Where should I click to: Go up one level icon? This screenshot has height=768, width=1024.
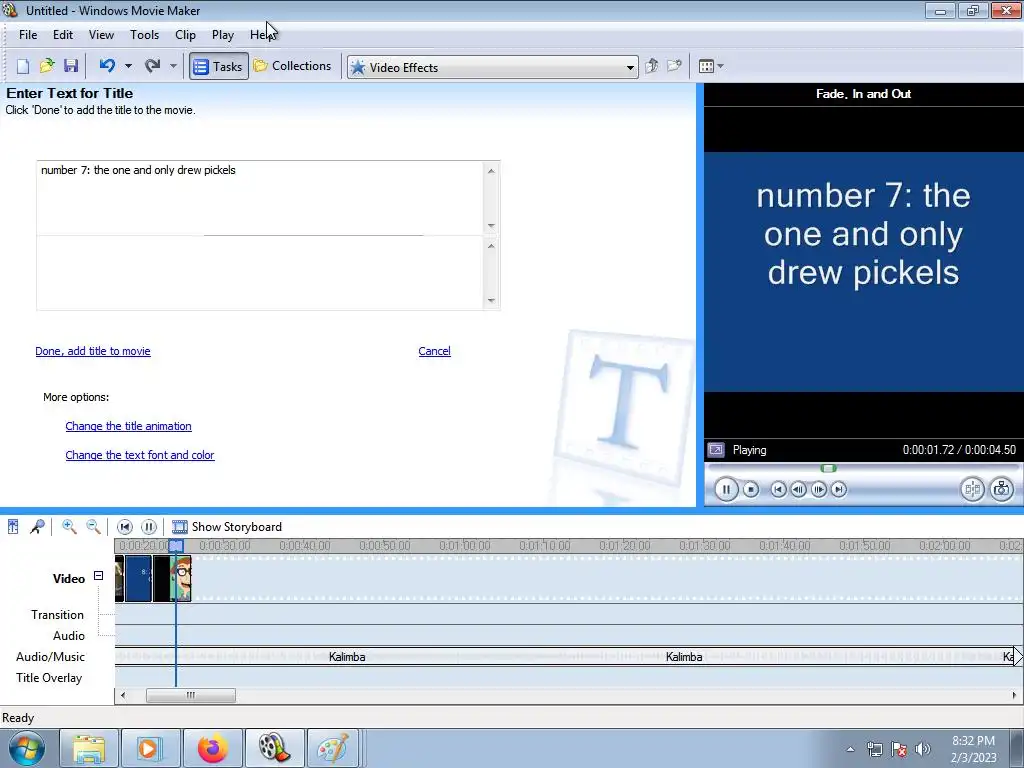[651, 66]
